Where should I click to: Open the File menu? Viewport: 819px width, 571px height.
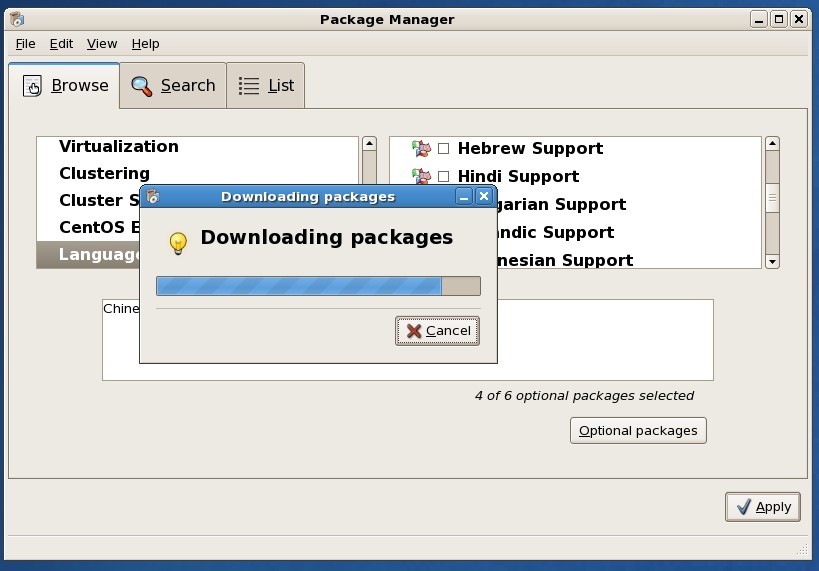coord(26,44)
